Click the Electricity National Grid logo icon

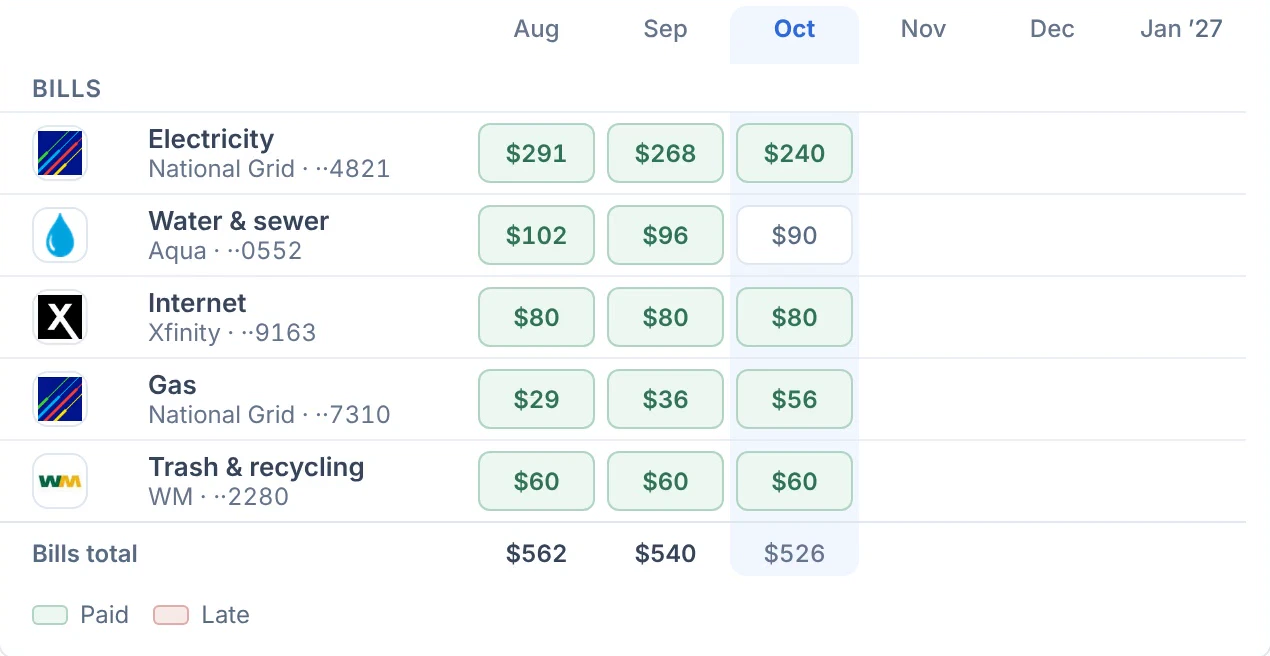[60, 153]
